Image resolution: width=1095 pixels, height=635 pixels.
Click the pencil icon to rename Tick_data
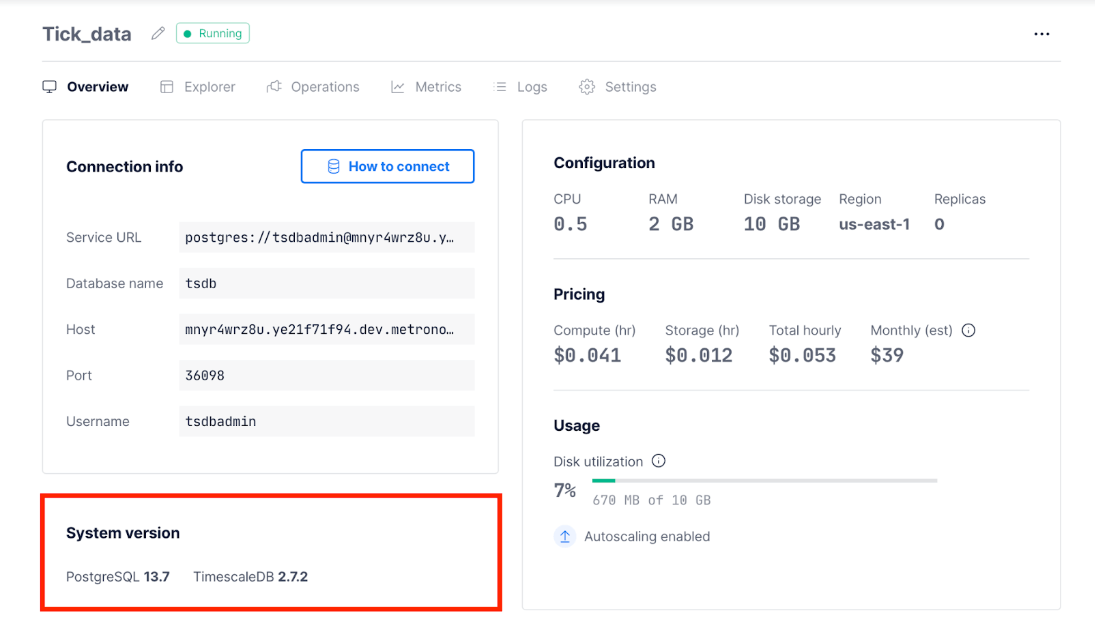[x=157, y=33]
